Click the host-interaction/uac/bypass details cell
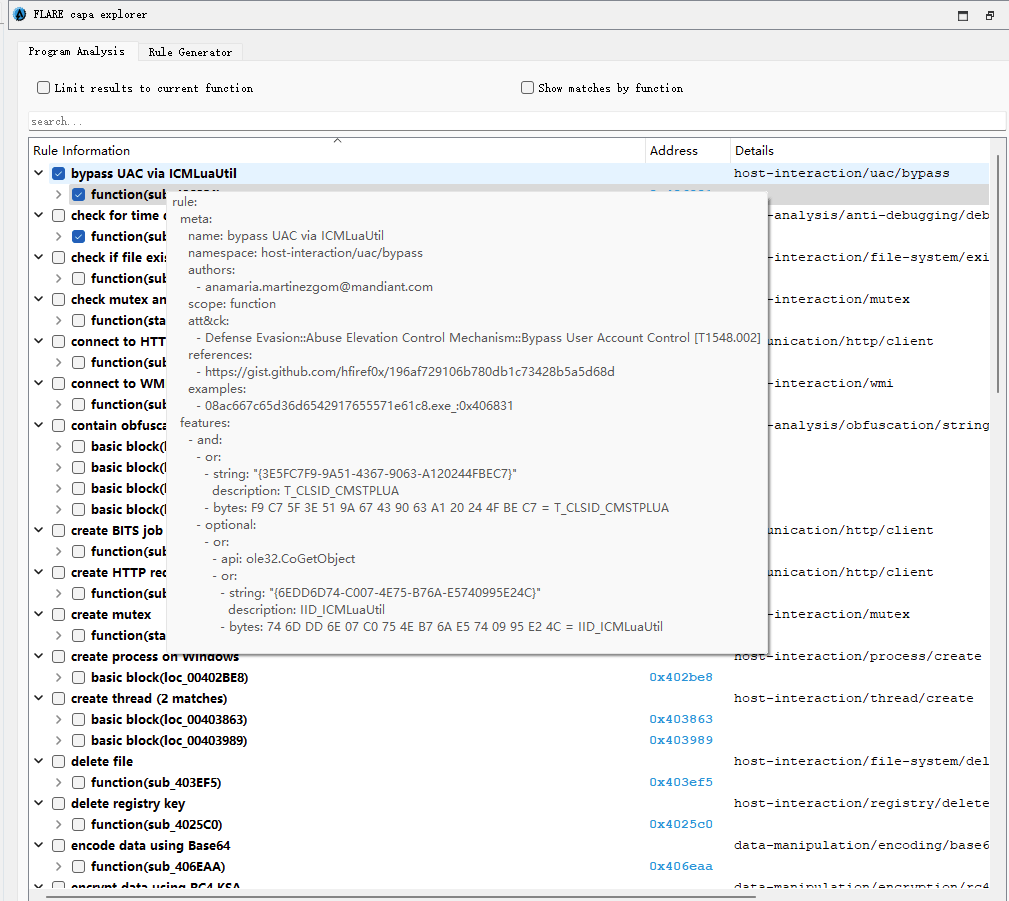The height and width of the screenshot is (901, 1009). click(841, 173)
